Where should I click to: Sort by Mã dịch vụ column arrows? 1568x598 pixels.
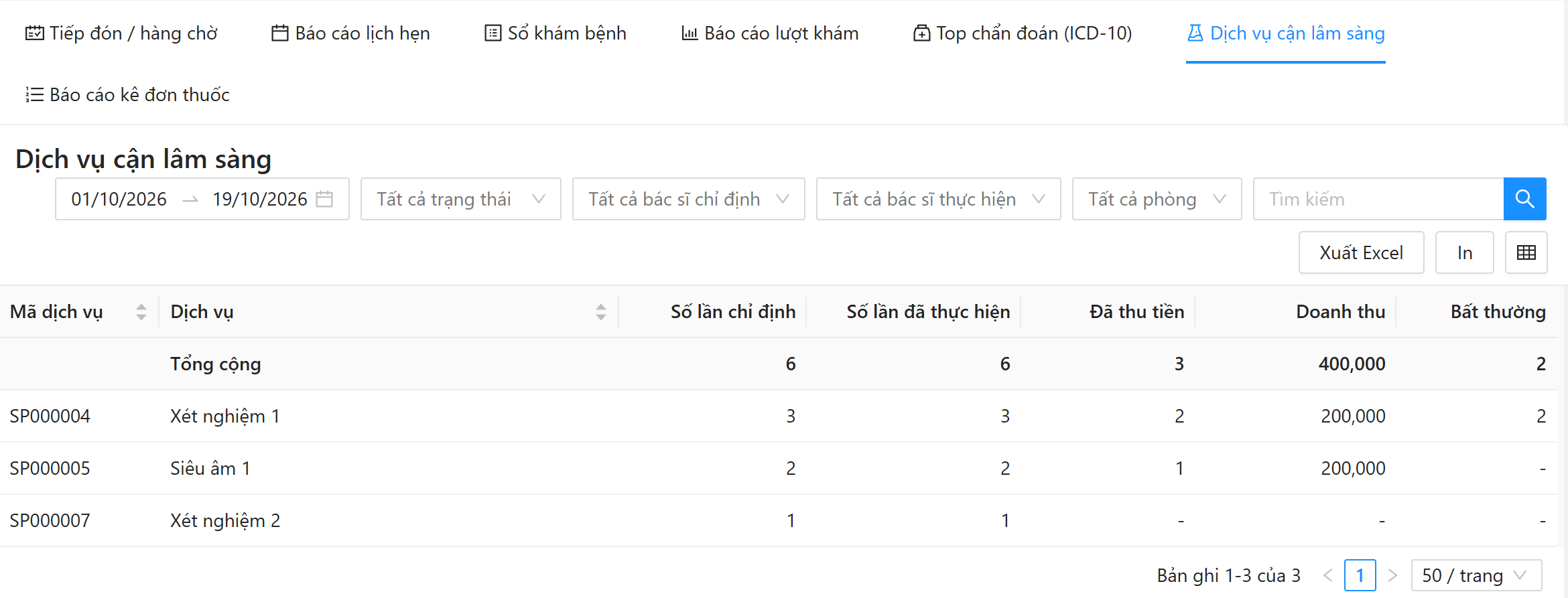141,312
